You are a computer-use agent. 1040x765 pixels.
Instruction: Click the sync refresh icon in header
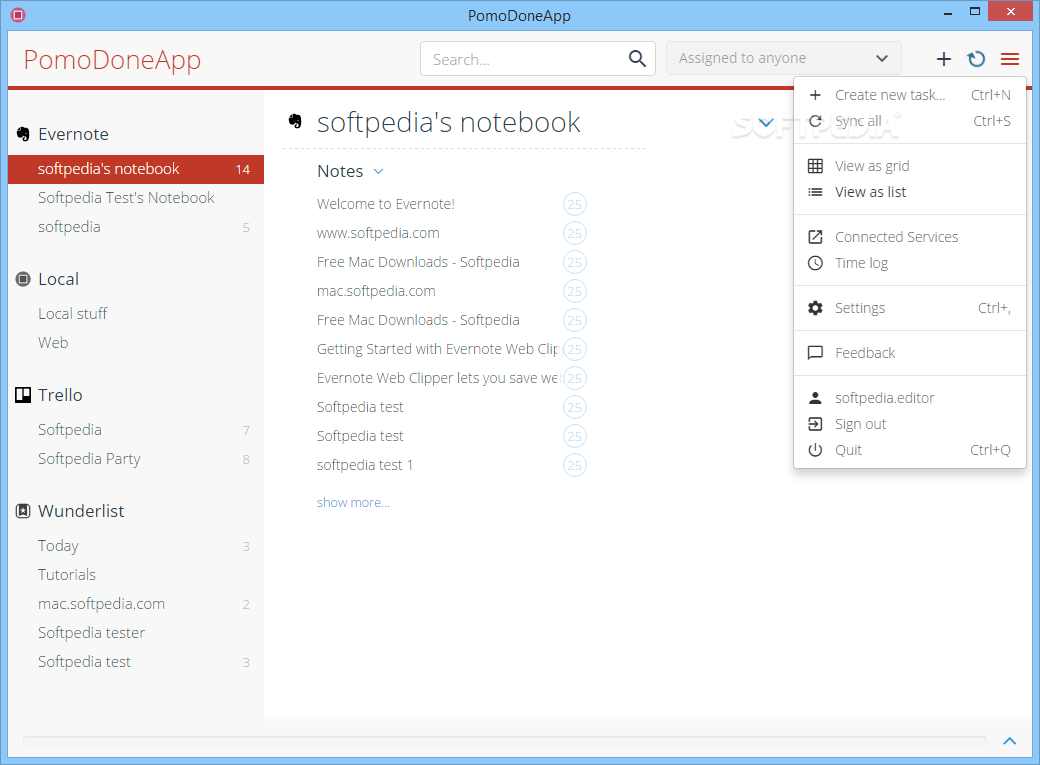(x=976, y=59)
